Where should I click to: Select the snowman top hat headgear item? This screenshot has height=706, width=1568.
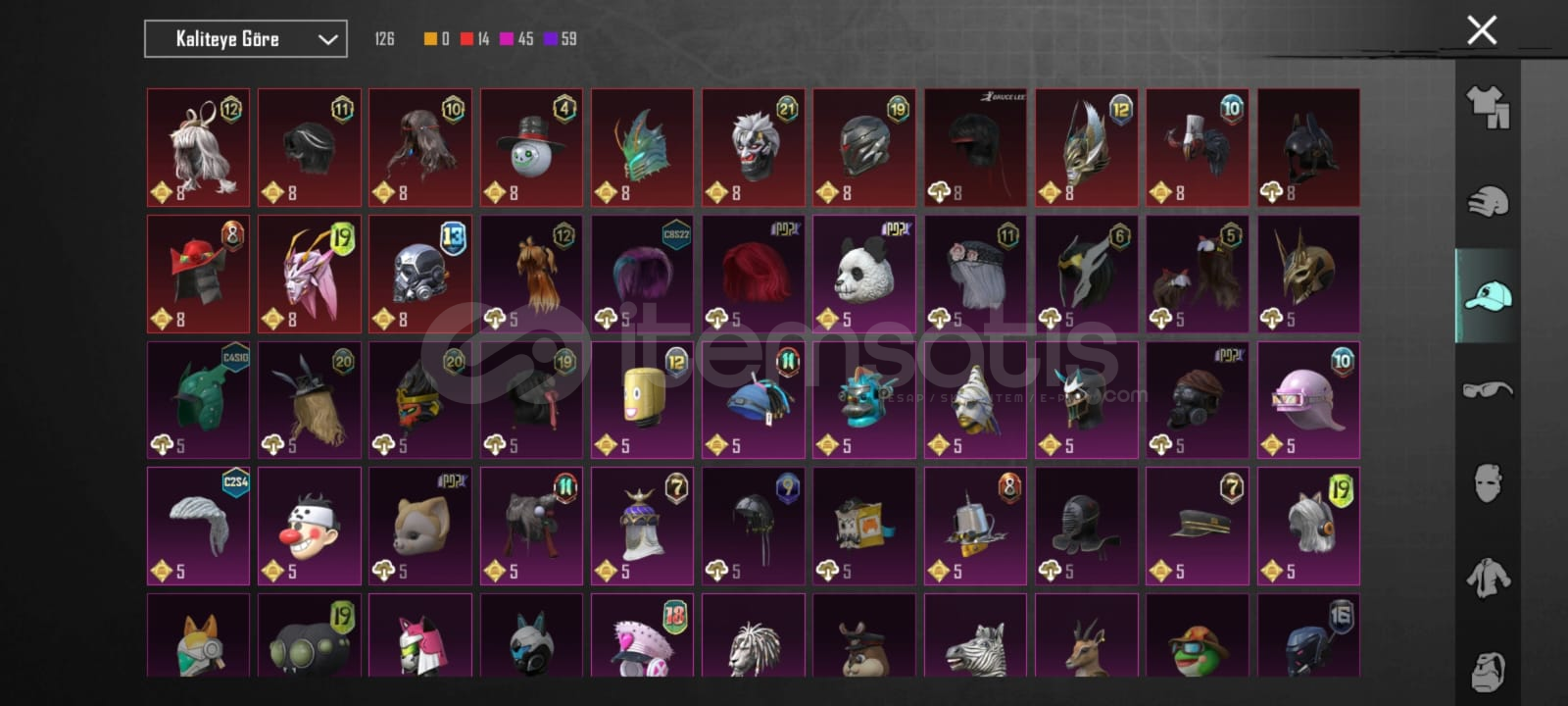[531, 148]
